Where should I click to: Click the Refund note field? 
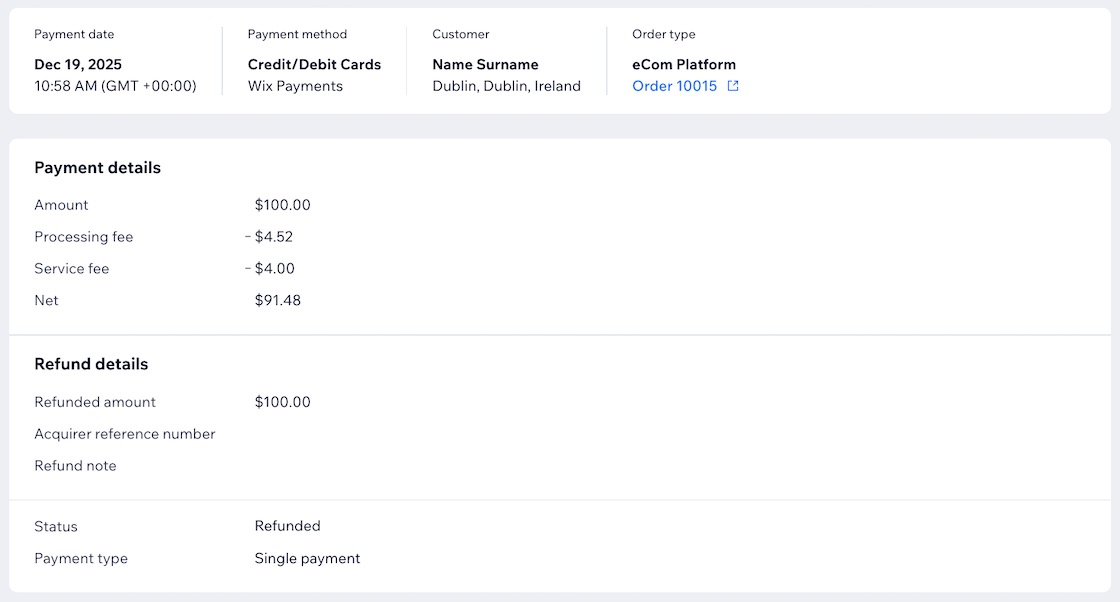[x=75, y=466]
